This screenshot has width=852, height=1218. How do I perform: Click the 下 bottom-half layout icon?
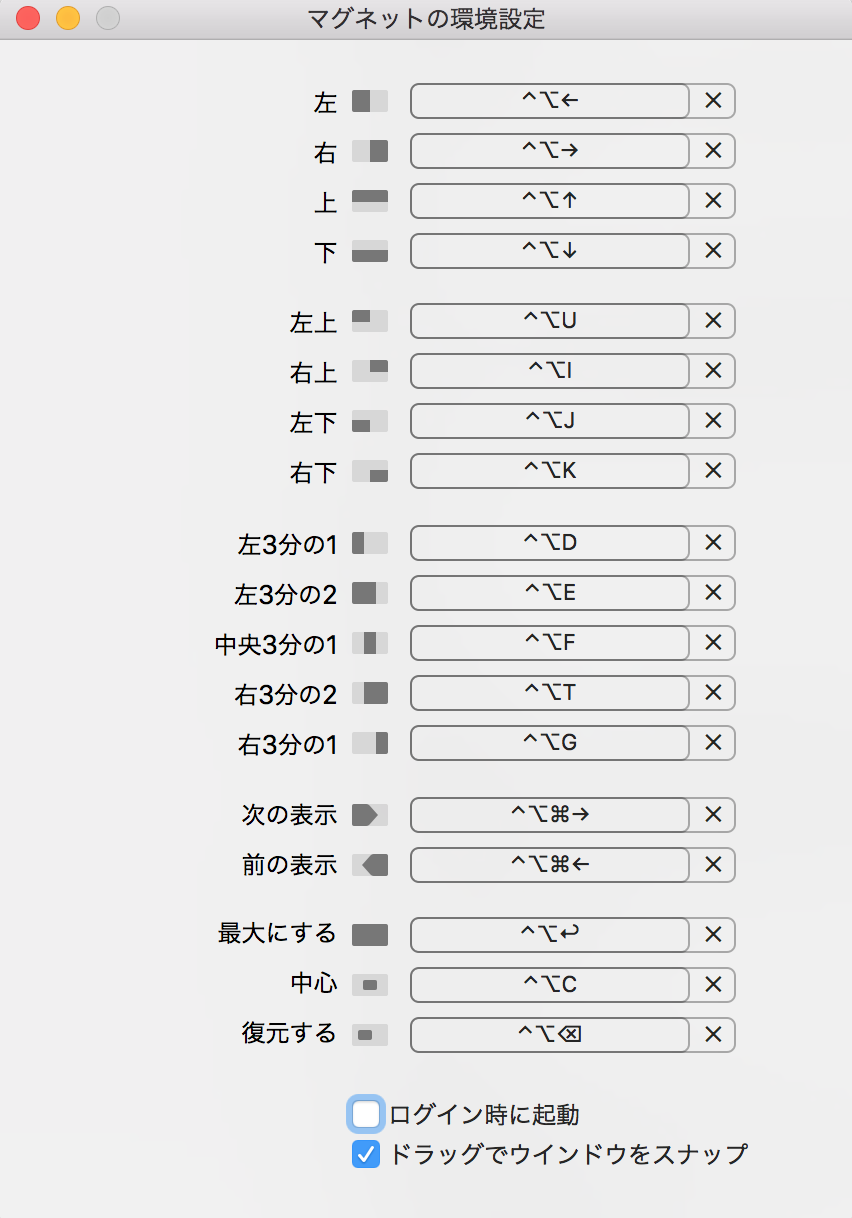[x=369, y=251]
